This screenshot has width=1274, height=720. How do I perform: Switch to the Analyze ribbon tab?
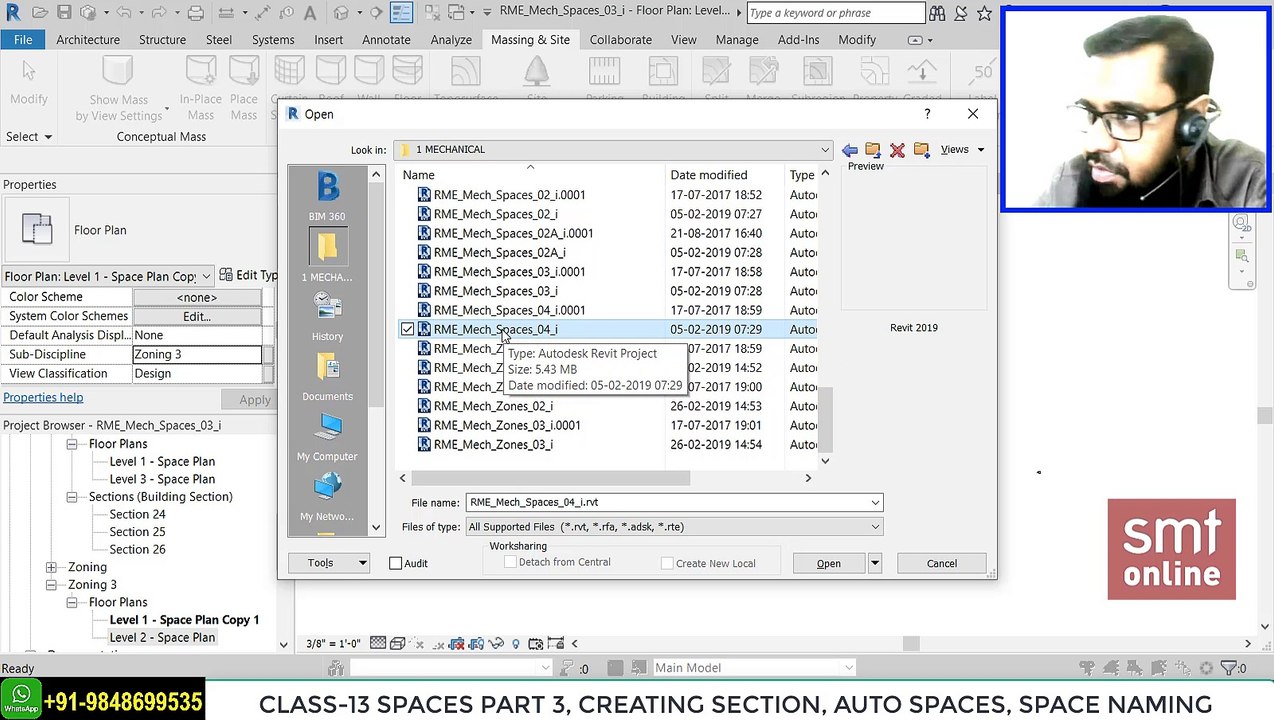tap(451, 40)
